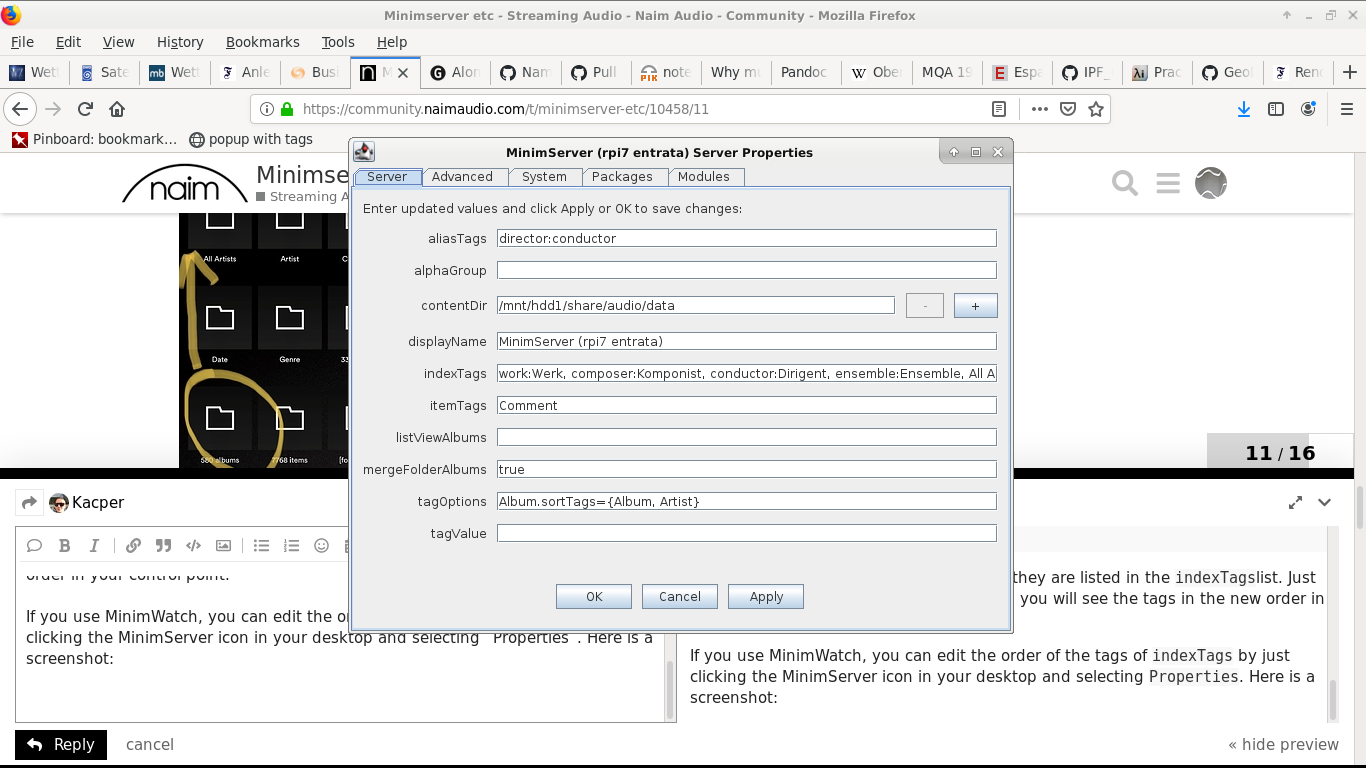Toggle the composer fullscreen arrows icon
The width and height of the screenshot is (1366, 768).
coord(1295,502)
